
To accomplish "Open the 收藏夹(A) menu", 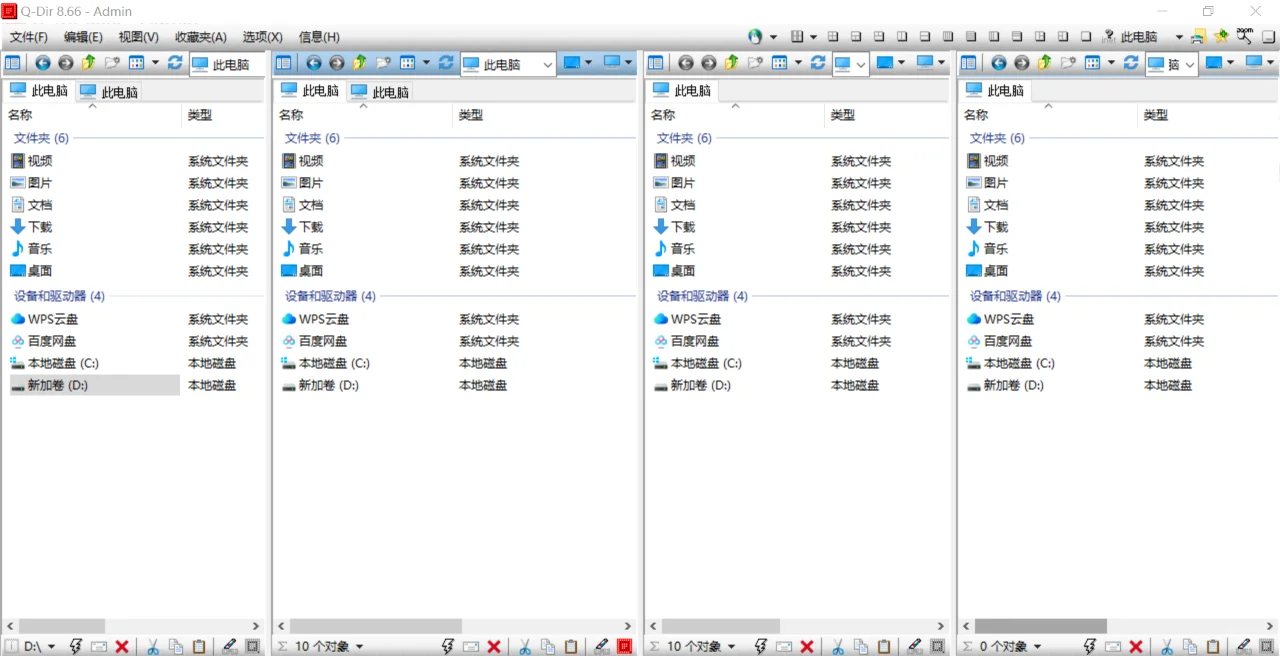I will click(x=200, y=37).
